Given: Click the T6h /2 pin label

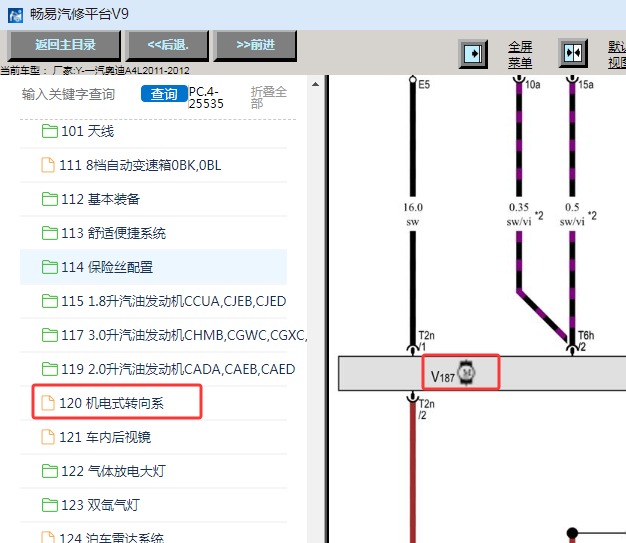Looking at the screenshot, I should click(x=586, y=341).
